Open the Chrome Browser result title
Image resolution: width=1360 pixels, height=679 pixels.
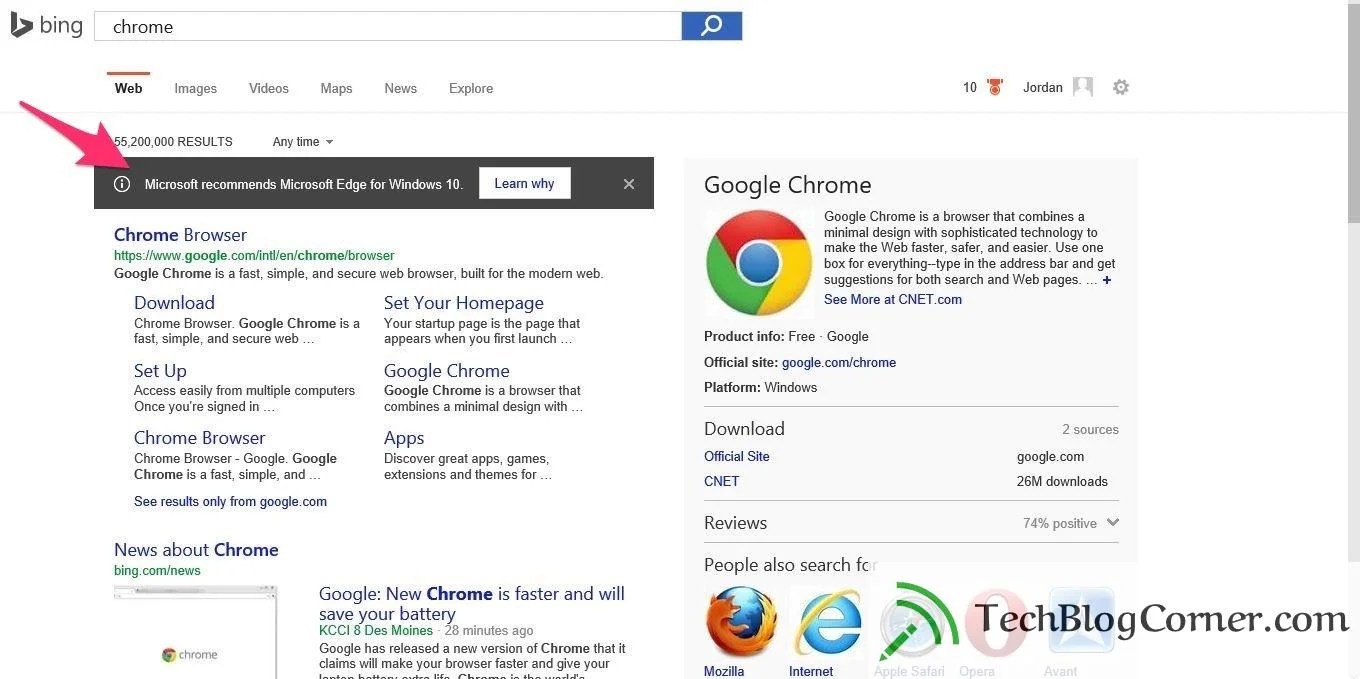tap(180, 235)
